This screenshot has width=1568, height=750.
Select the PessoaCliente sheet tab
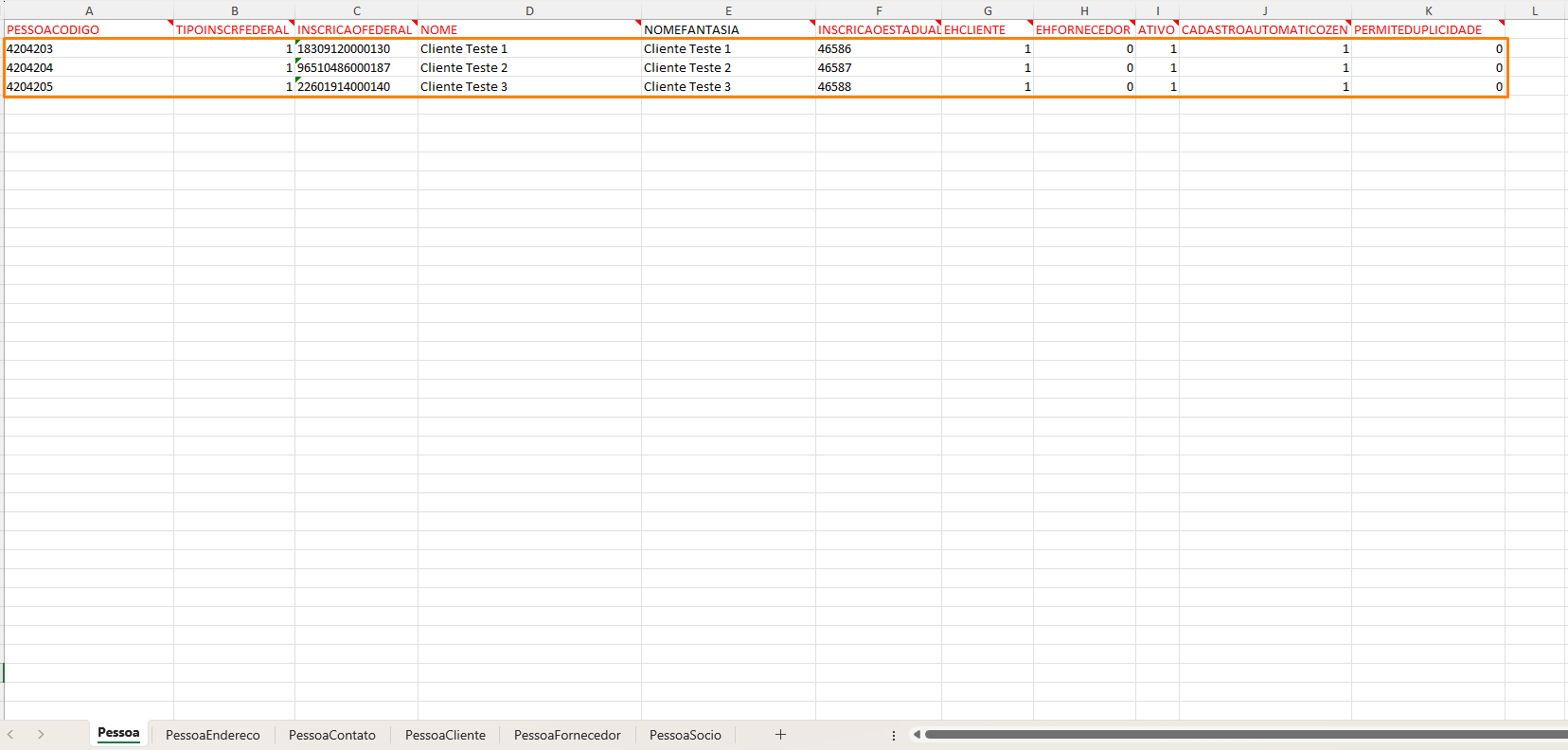445,735
